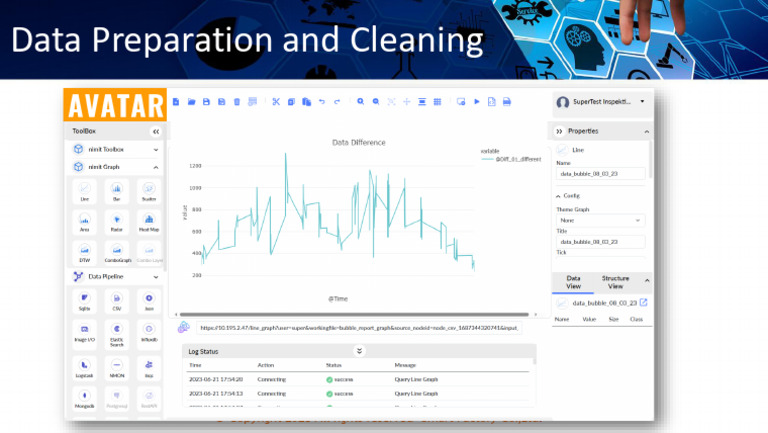The image size is (768, 433).
Task: Collapse the Data View panel chevron
Action: coord(647,281)
